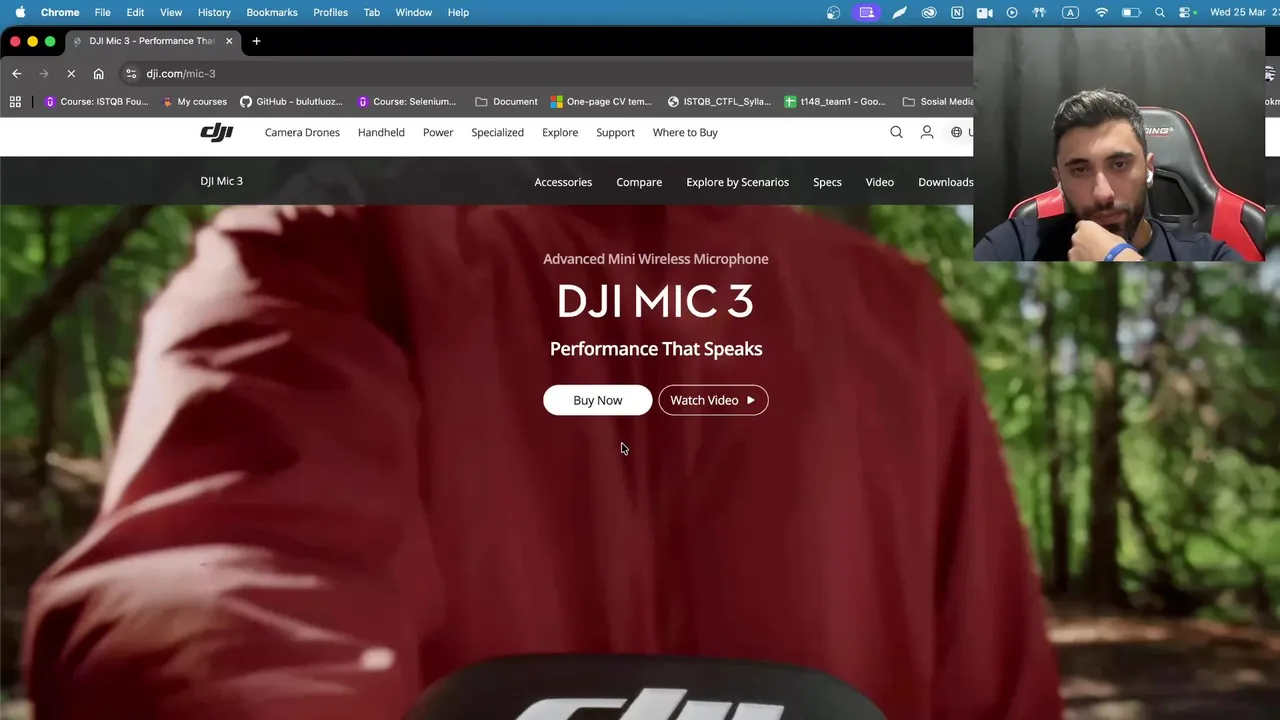This screenshot has width=1280, height=720.
Task: Open t148_team1 - Goo... bookmark
Action: 835,101
